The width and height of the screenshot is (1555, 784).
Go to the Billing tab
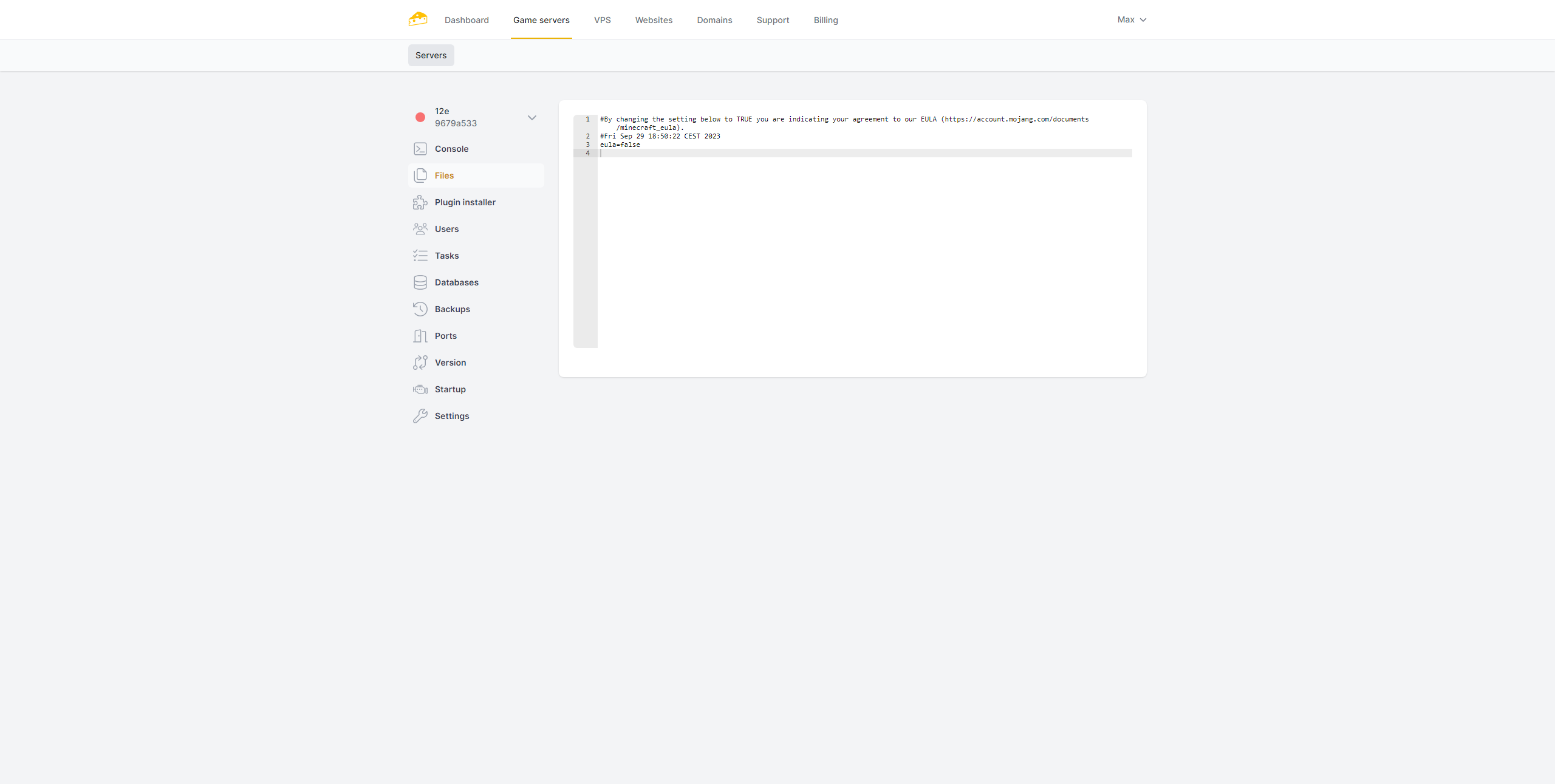(825, 20)
